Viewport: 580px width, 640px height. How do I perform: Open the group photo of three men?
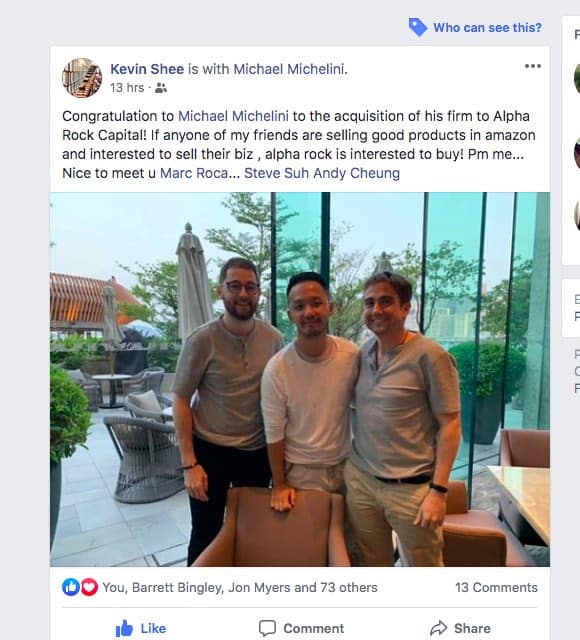[300, 379]
